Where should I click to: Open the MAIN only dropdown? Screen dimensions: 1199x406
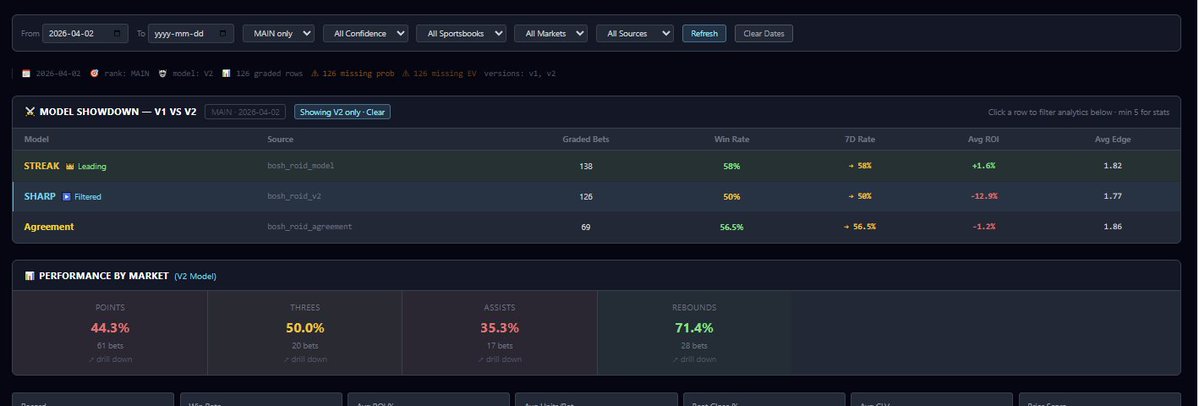click(278, 34)
